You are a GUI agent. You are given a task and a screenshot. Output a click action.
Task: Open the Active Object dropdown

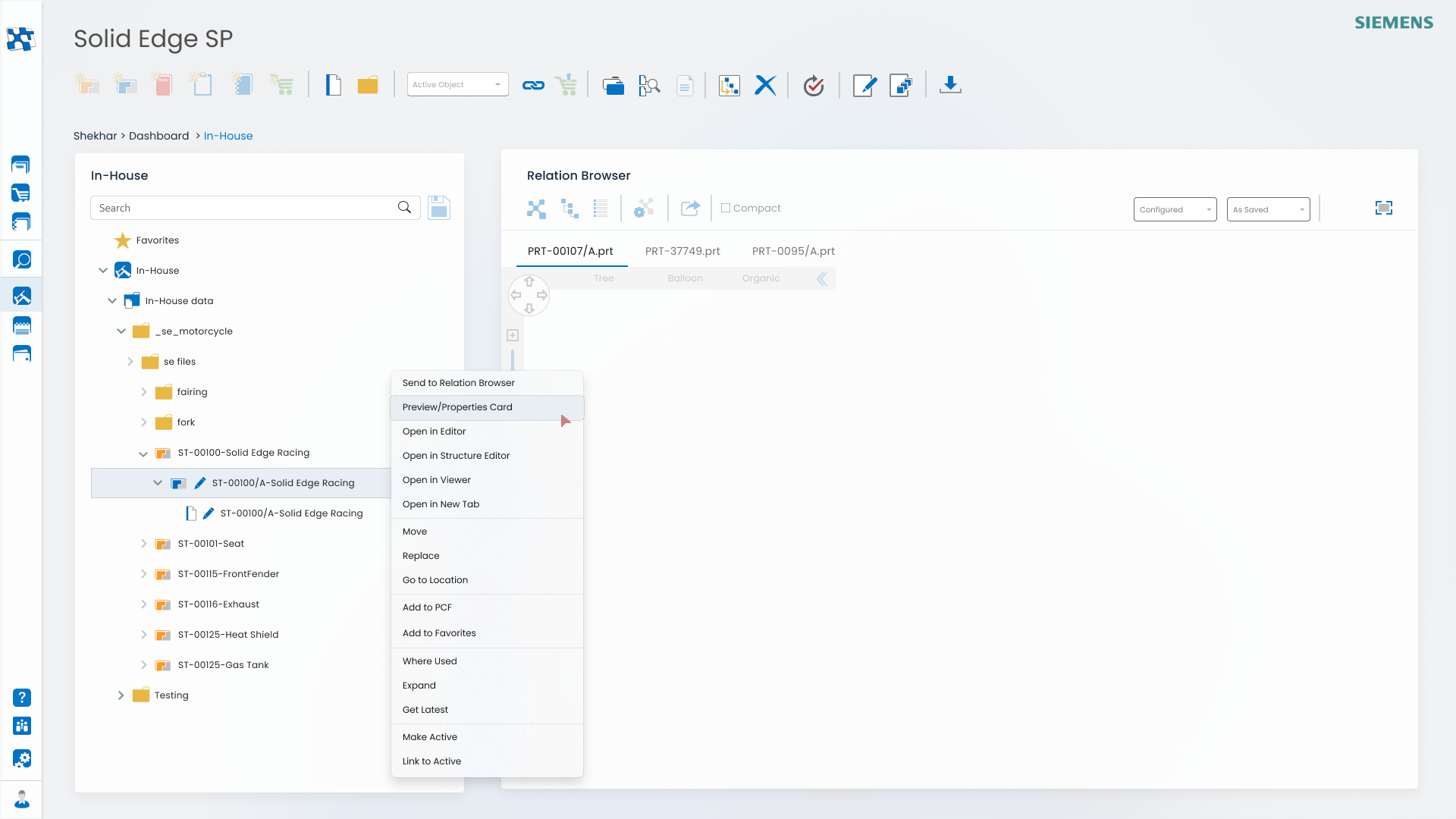click(x=458, y=85)
